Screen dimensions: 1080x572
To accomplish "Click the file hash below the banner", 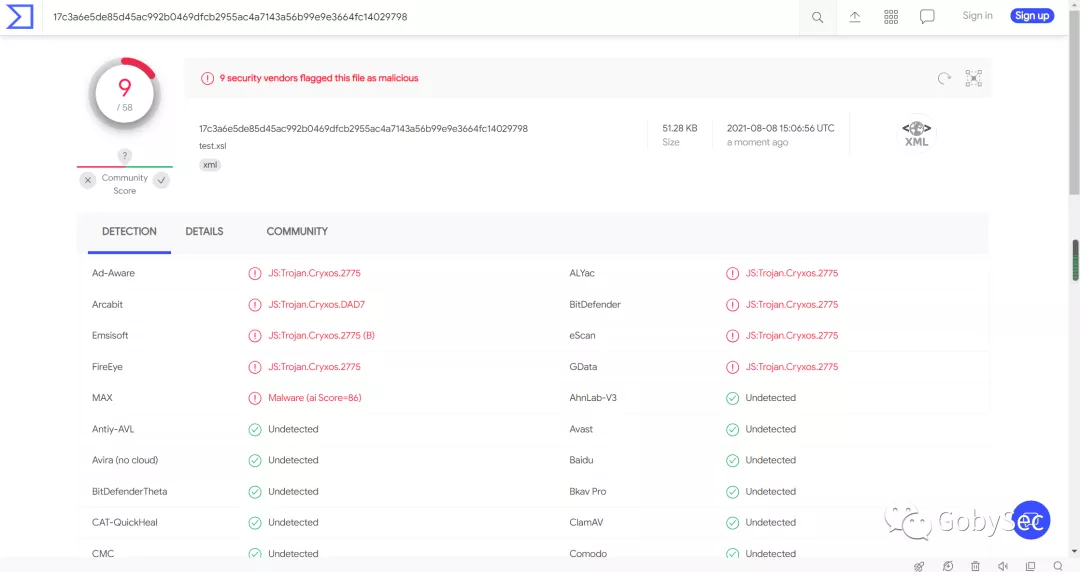I will pos(363,129).
